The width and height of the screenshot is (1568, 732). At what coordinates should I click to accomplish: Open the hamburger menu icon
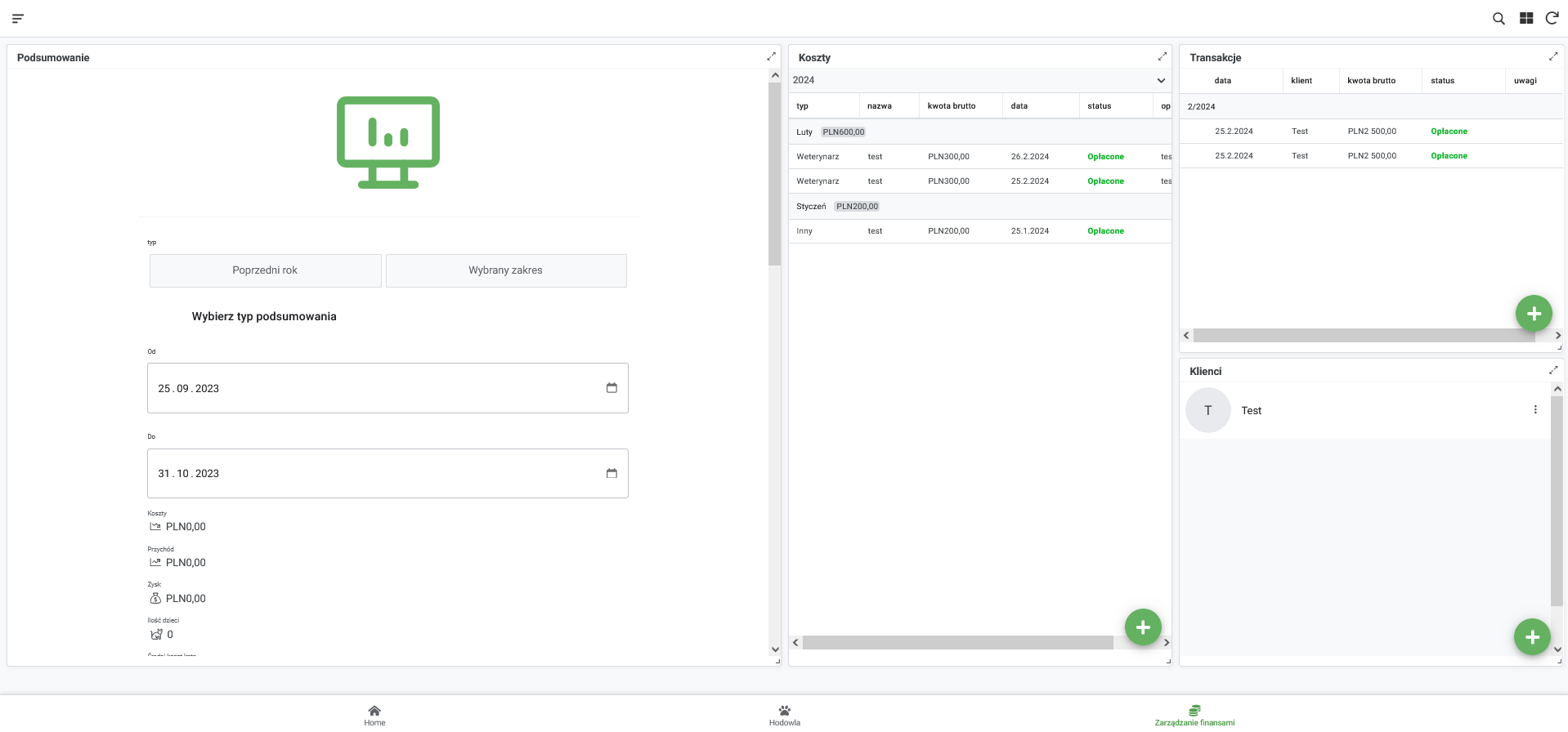[18, 18]
